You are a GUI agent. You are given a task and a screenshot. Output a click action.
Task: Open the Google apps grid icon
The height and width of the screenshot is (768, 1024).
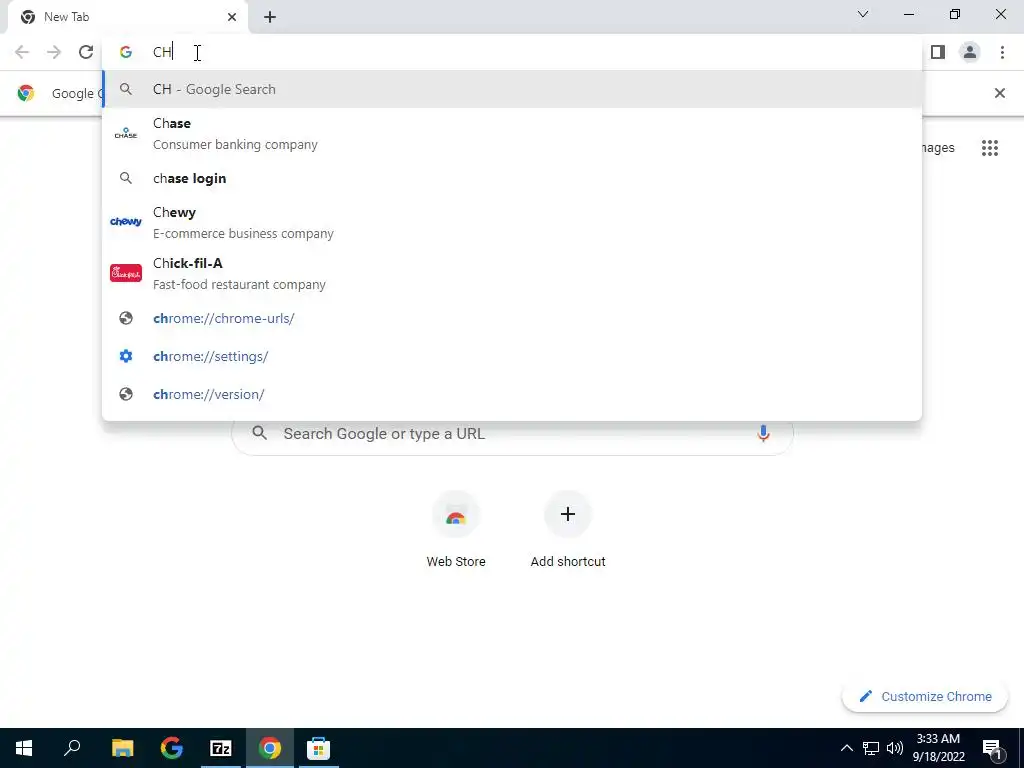[990, 148]
